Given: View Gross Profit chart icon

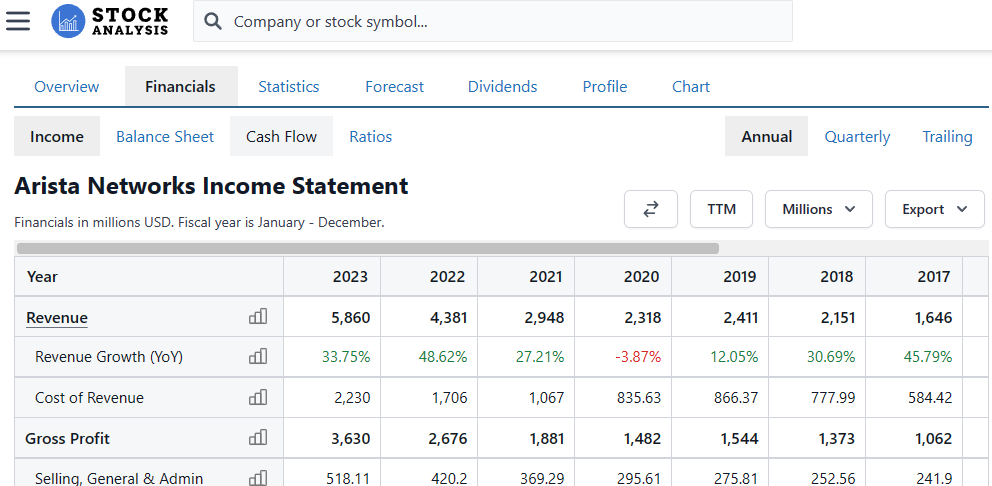Looking at the screenshot, I should [x=258, y=438].
